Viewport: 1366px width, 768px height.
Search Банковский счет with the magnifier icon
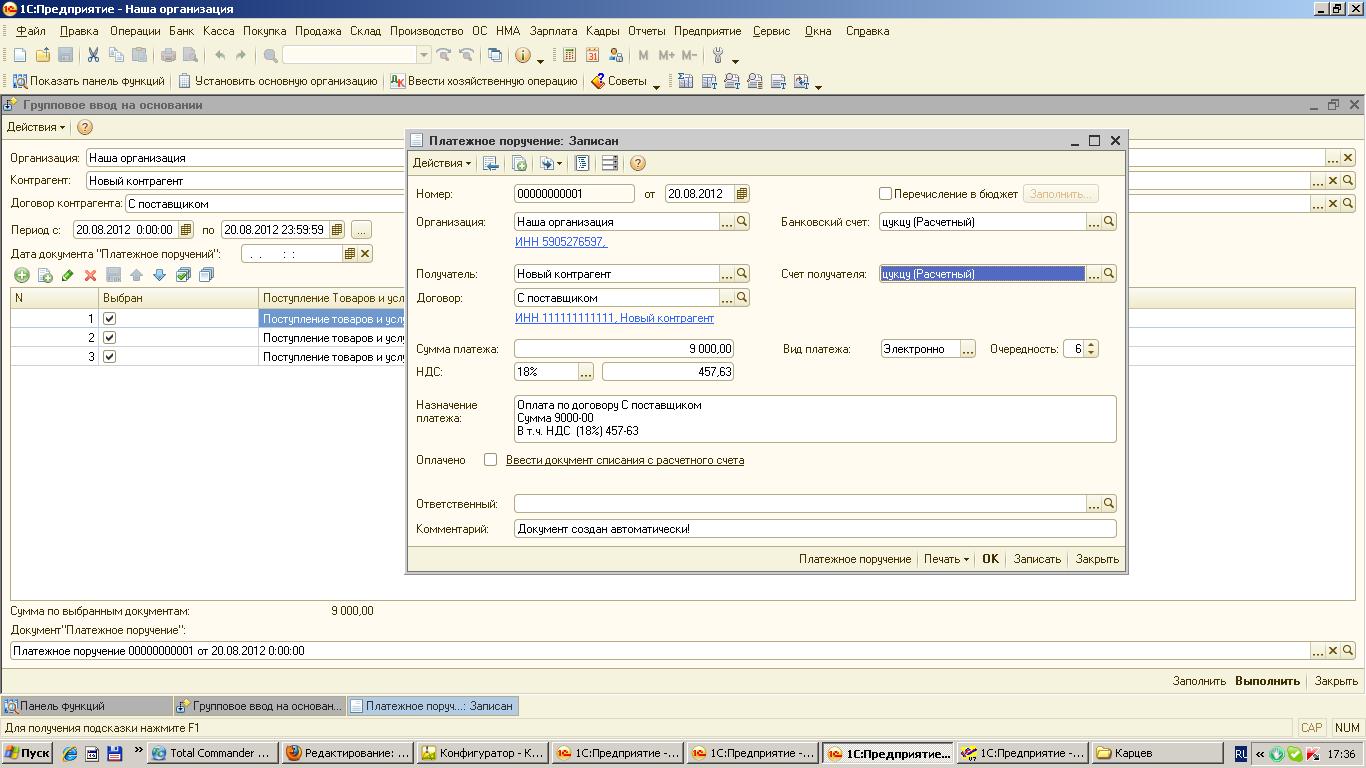point(1109,222)
